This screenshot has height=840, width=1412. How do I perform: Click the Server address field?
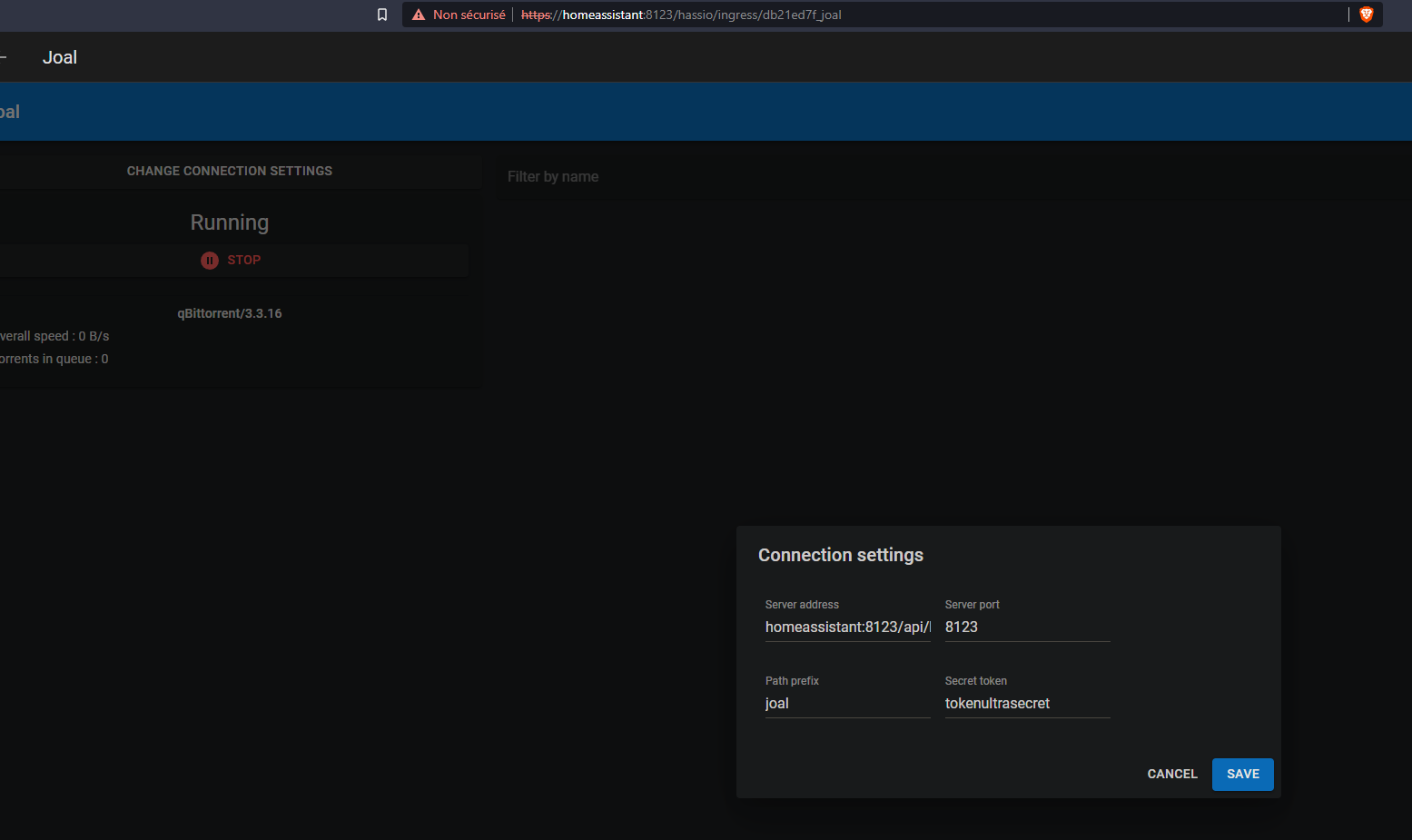coord(846,627)
